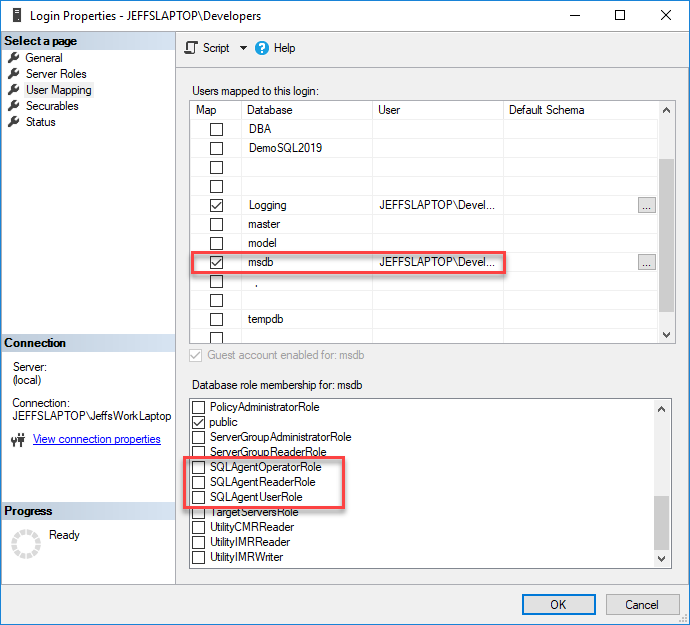Screen dimensions: 690x625
Task: Click the Help toolbar label
Action: point(284,48)
